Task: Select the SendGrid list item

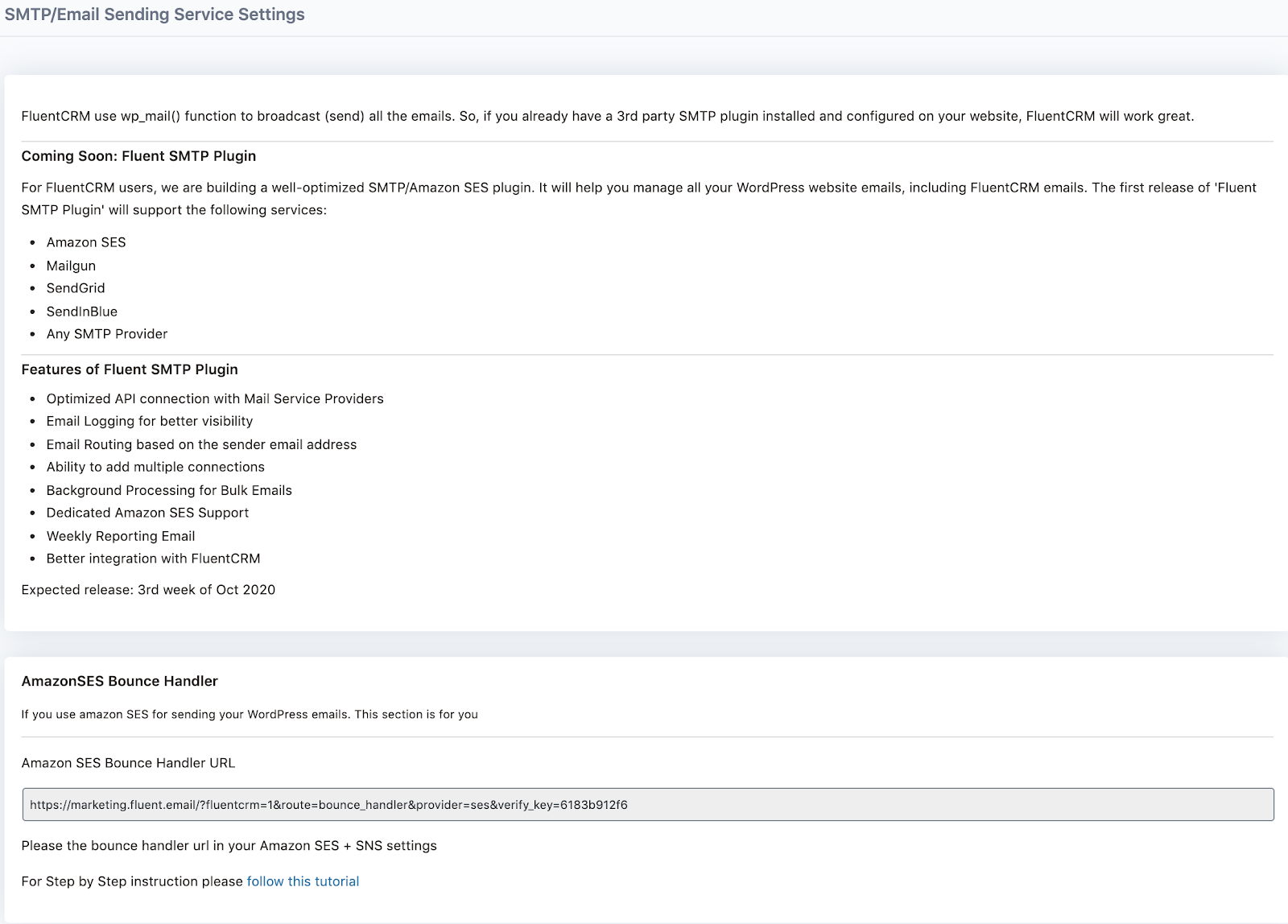Action: click(x=76, y=288)
